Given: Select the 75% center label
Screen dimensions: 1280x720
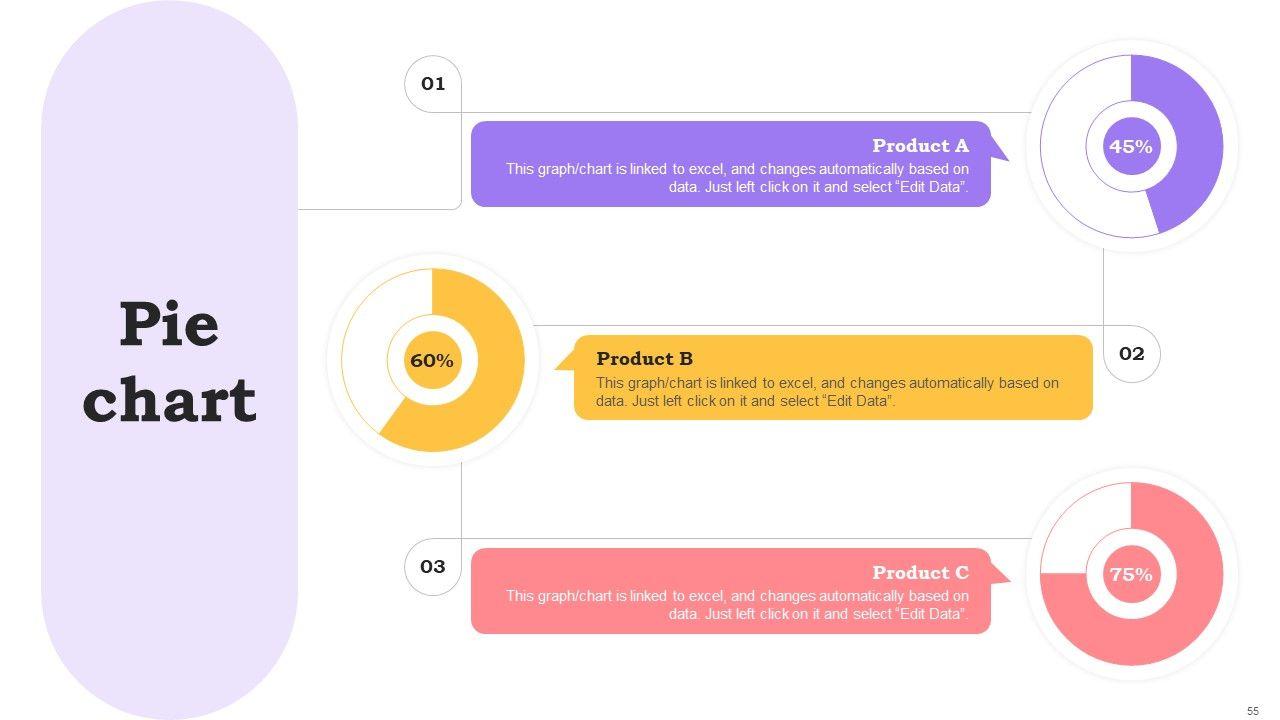Looking at the screenshot, I should pos(1131,575).
